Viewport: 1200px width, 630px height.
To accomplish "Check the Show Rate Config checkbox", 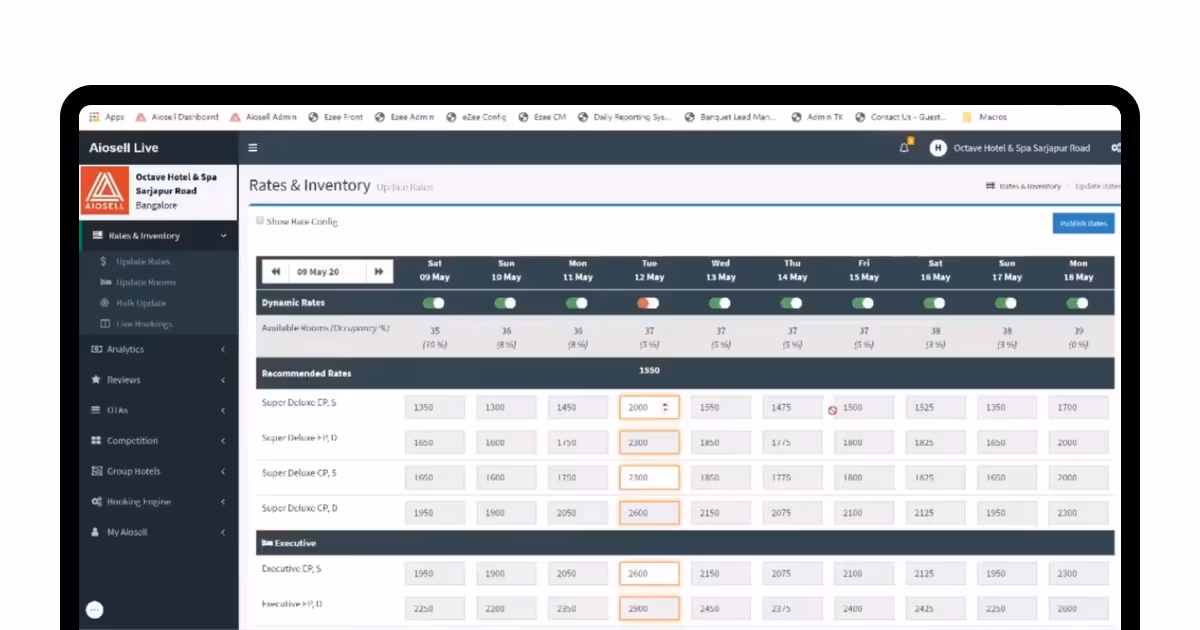I will pos(260,220).
